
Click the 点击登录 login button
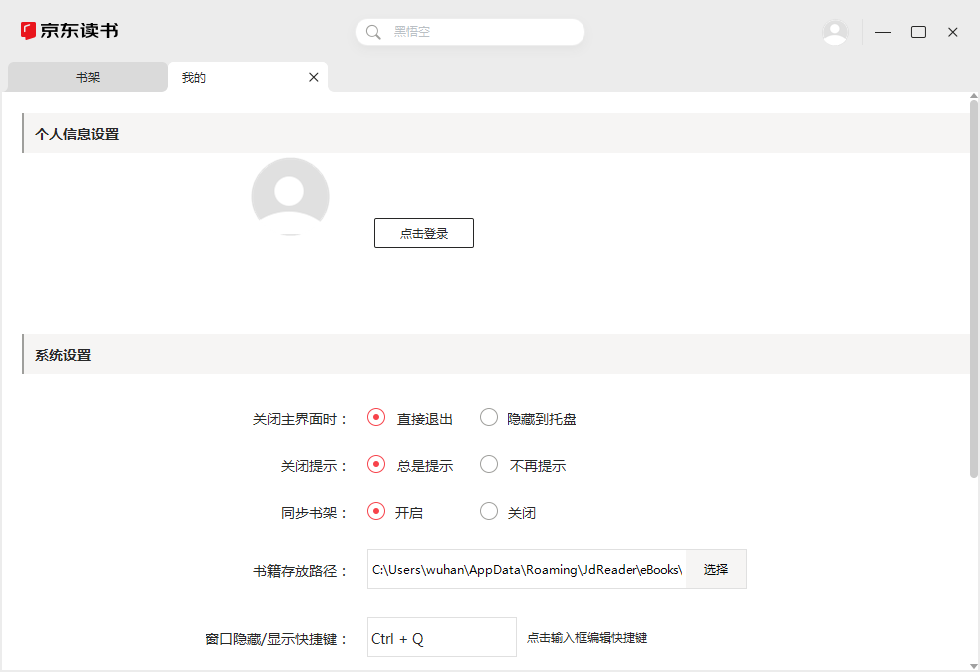[424, 232]
